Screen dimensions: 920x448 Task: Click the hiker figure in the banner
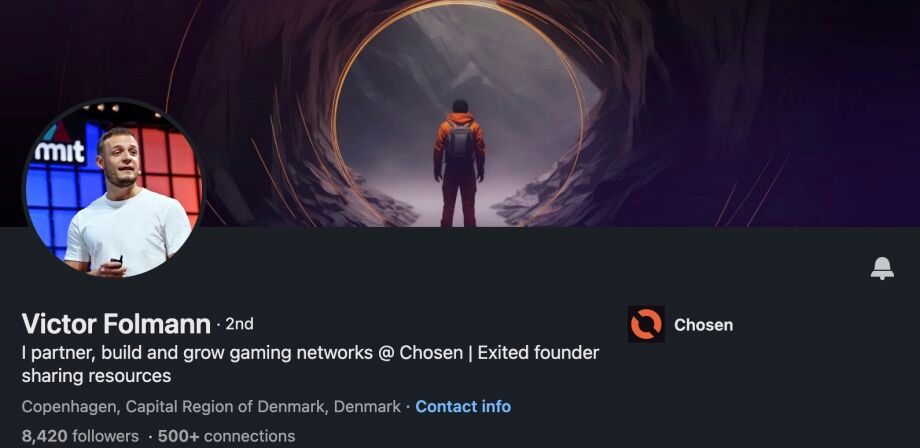(x=459, y=163)
